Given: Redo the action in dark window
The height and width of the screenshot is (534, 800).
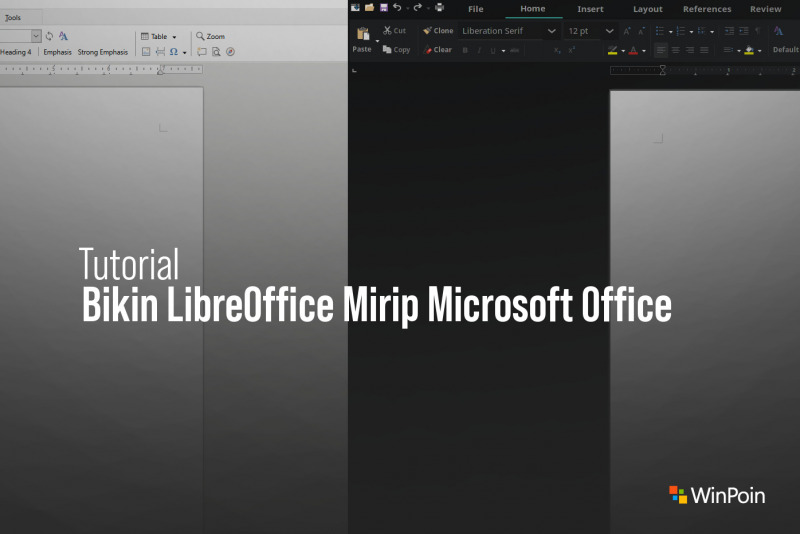Looking at the screenshot, I should click(417, 7).
